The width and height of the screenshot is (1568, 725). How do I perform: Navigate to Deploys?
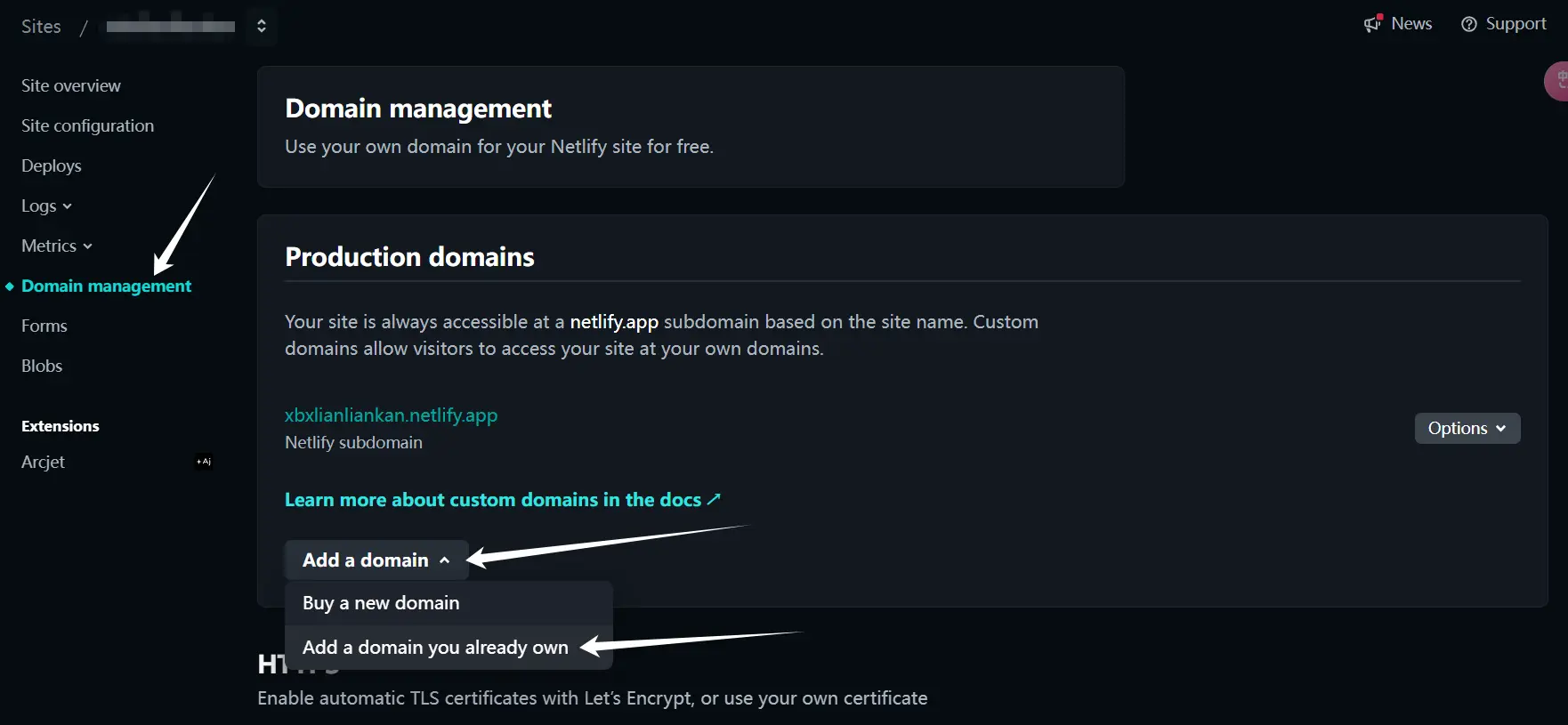point(52,166)
